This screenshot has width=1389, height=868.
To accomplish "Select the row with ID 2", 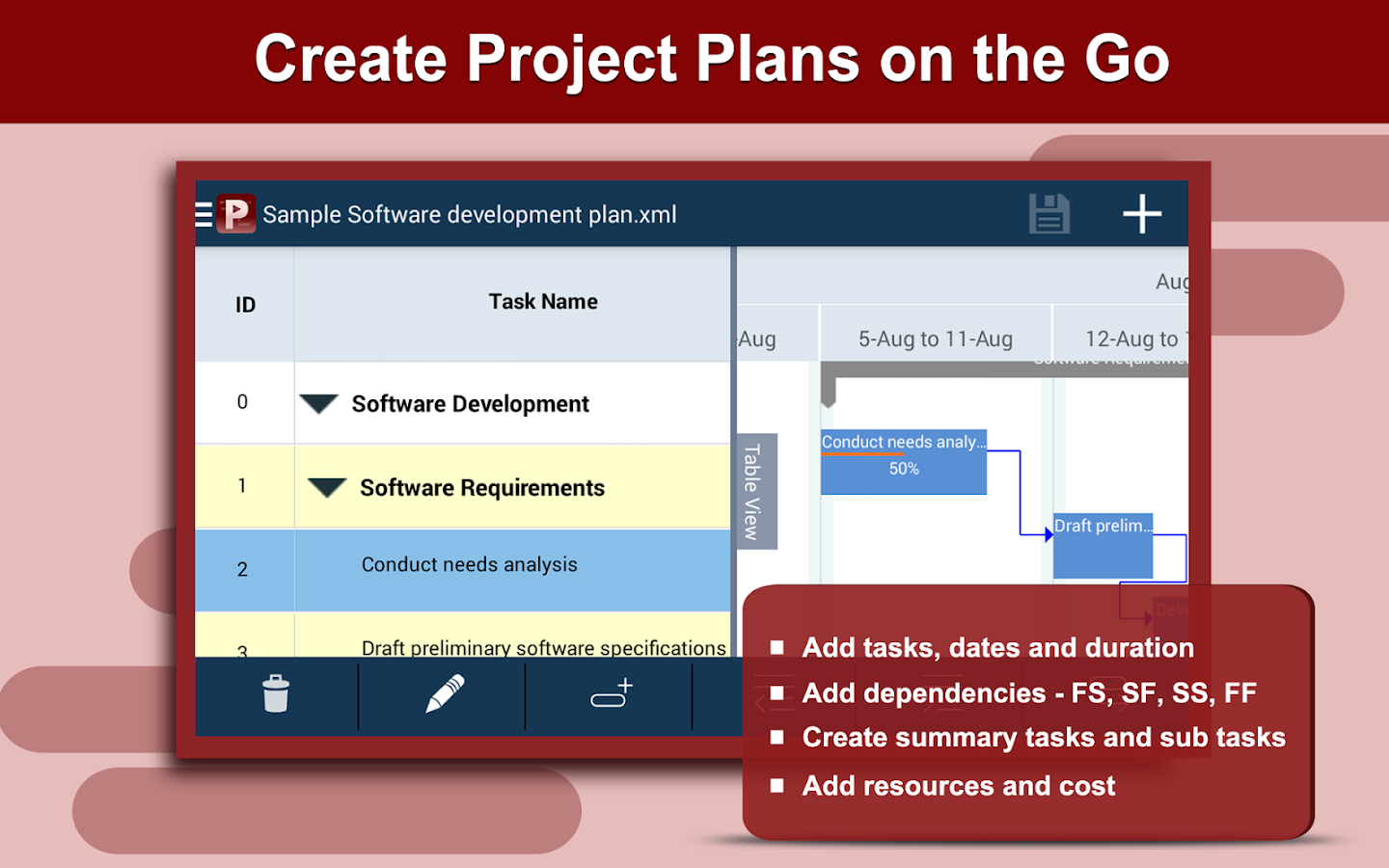I will click(x=463, y=570).
